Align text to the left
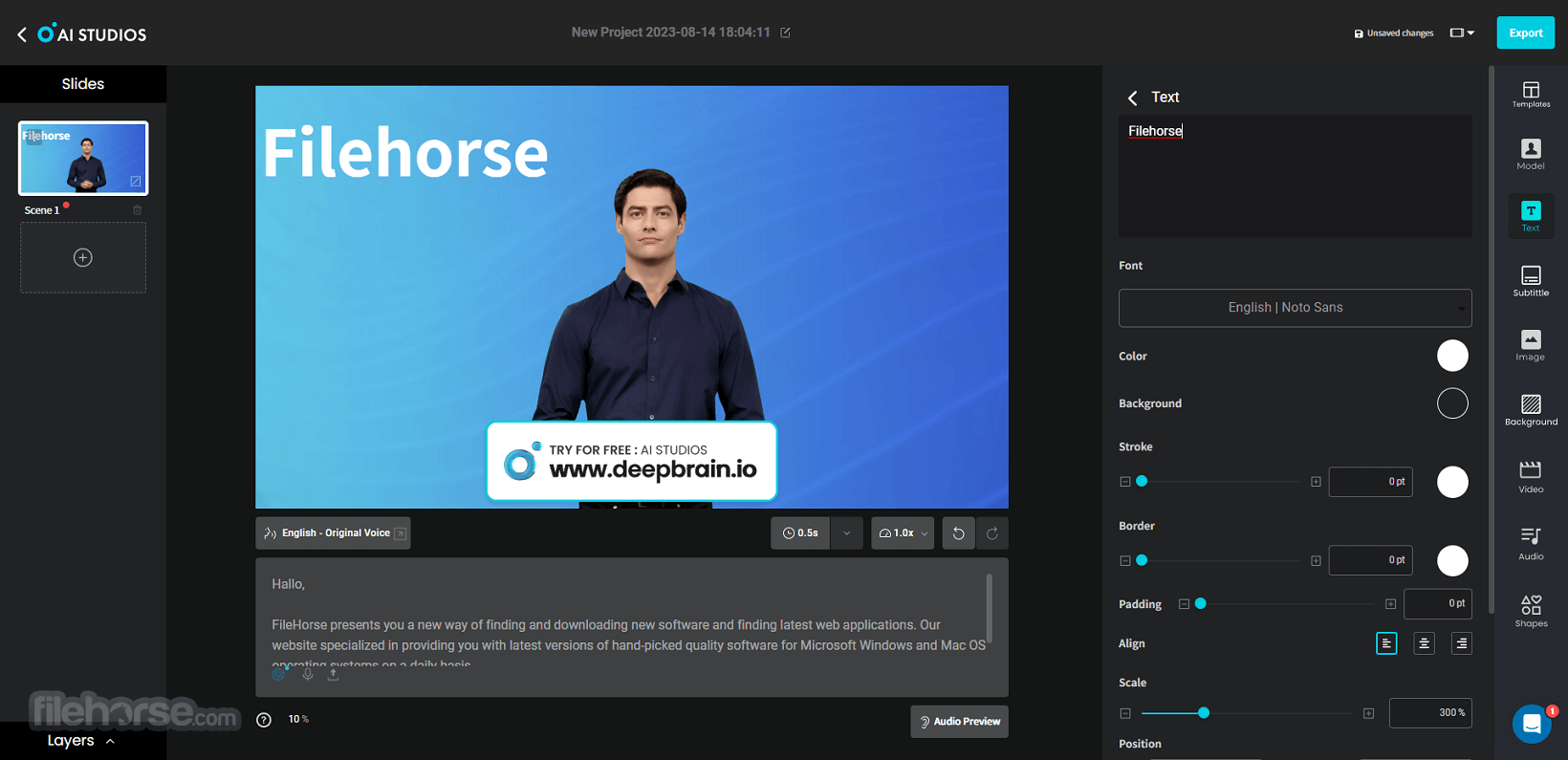This screenshot has height=760, width=1568. (x=1386, y=643)
